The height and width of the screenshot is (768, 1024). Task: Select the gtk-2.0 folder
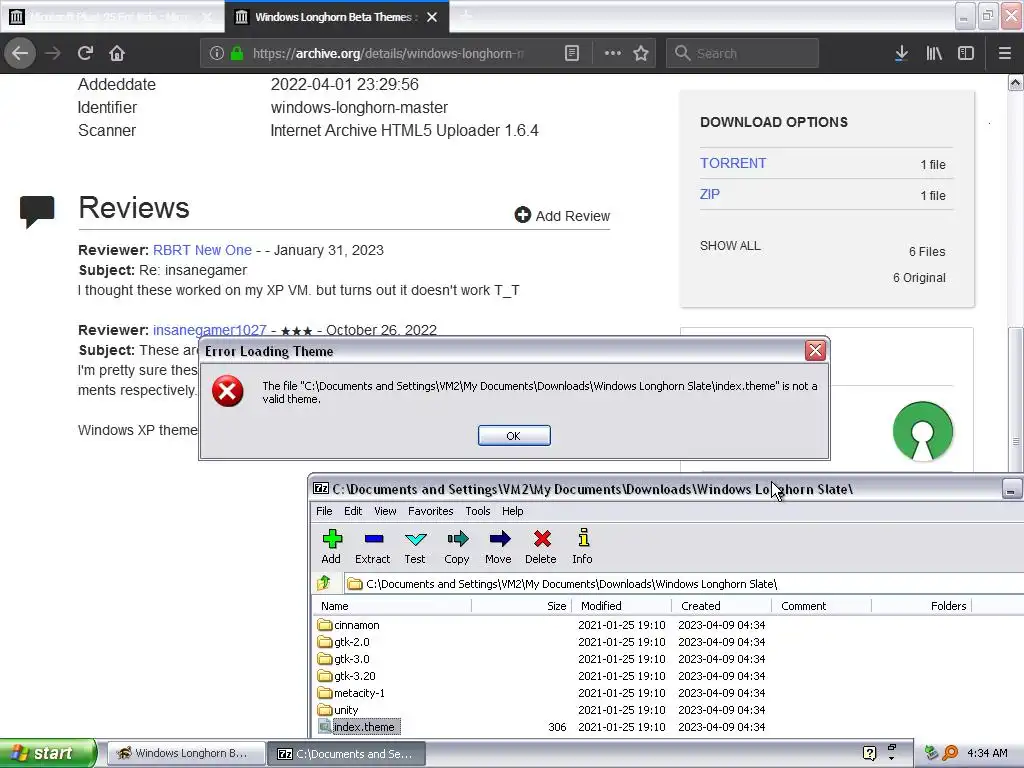[x=344, y=642]
